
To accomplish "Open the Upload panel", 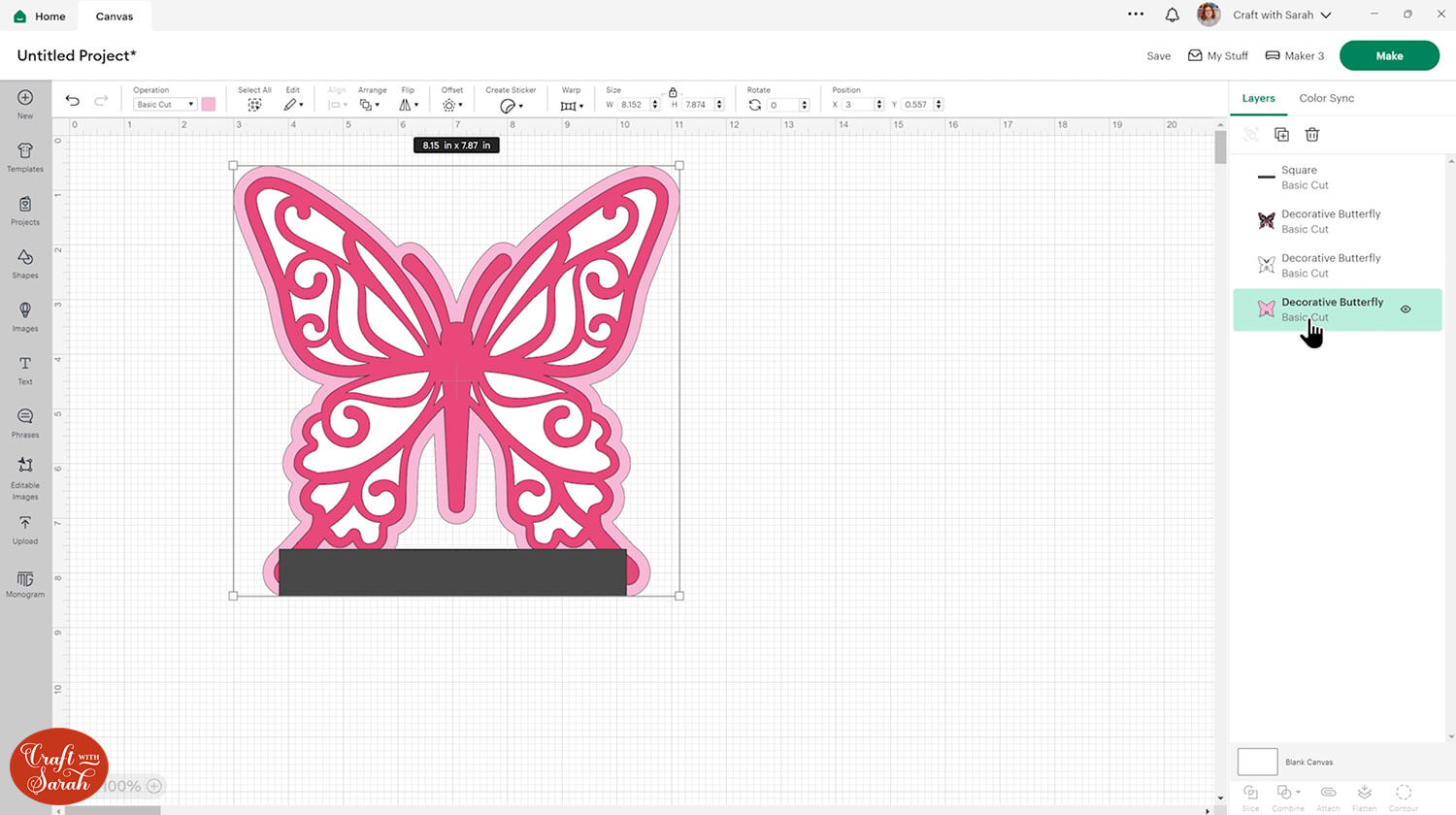I will 25,529.
